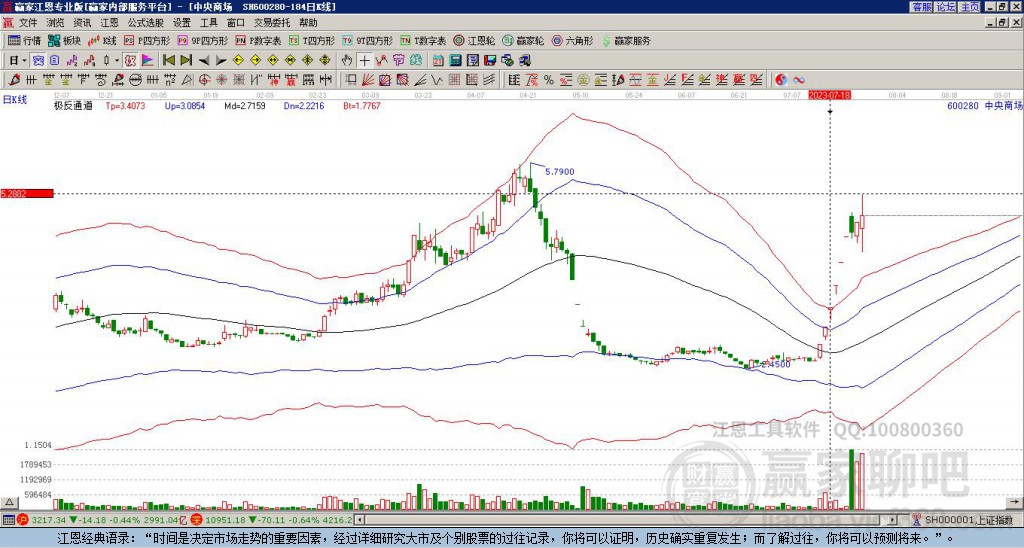Switch to K线 candlestick chart

(102, 40)
